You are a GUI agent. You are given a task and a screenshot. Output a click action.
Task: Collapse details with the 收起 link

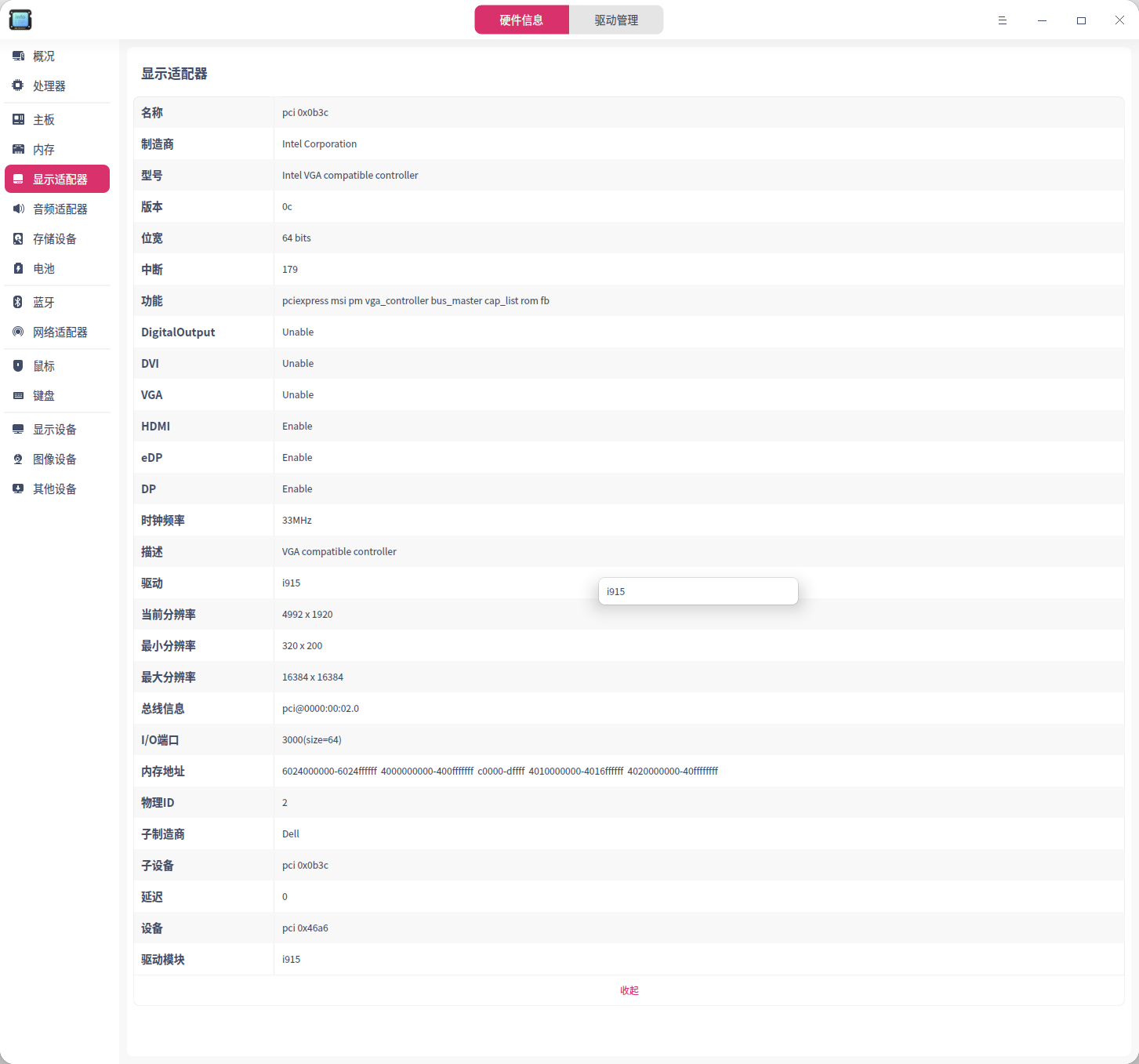629,990
